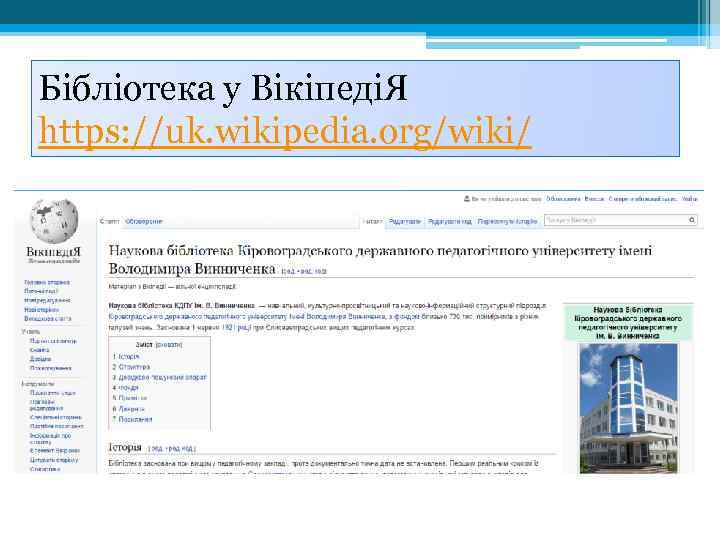Open the Редагувати код tab
This screenshot has height=540, width=720.
450,221
